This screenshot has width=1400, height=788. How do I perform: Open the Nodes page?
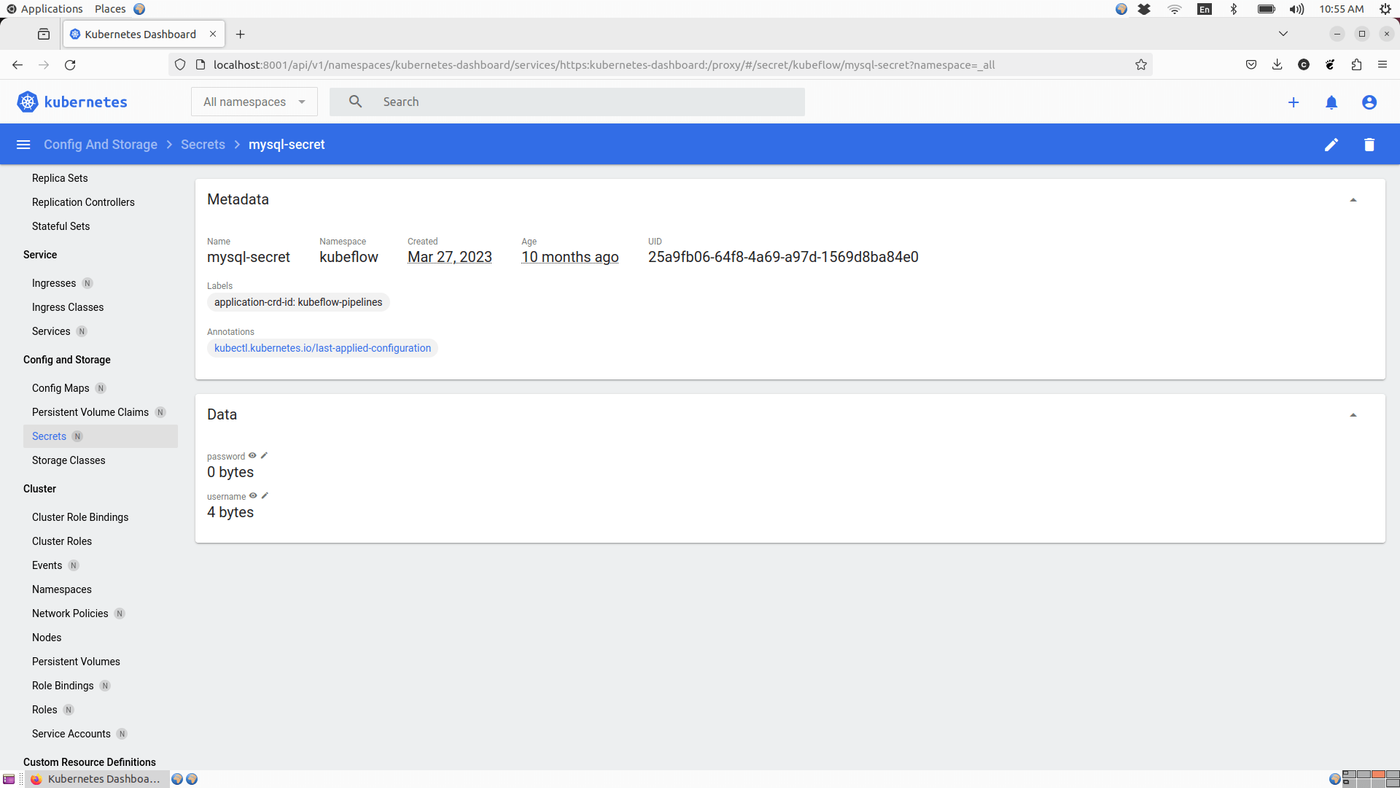pos(47,637)
